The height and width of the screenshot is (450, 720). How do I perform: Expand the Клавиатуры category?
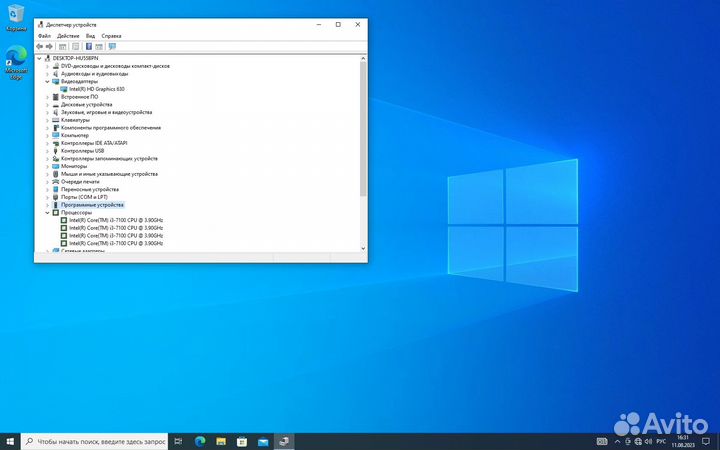click(47, 120)
